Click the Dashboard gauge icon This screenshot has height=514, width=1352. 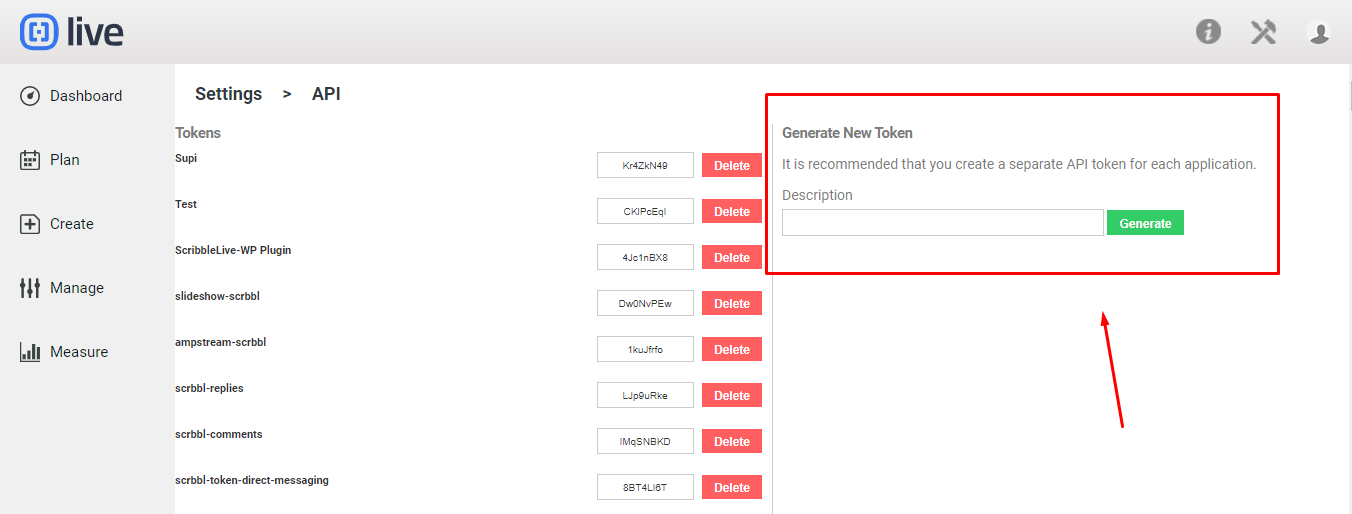[x=30, y=96]
